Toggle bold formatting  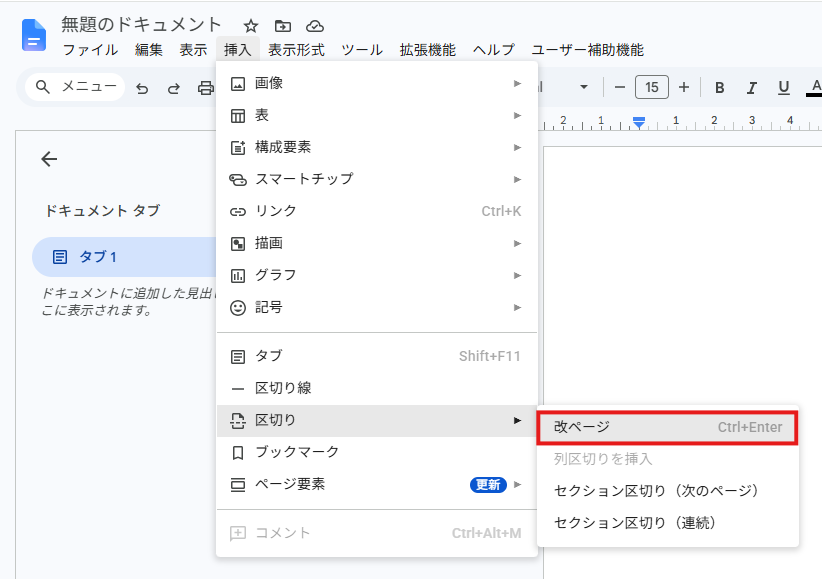point(720,88)
